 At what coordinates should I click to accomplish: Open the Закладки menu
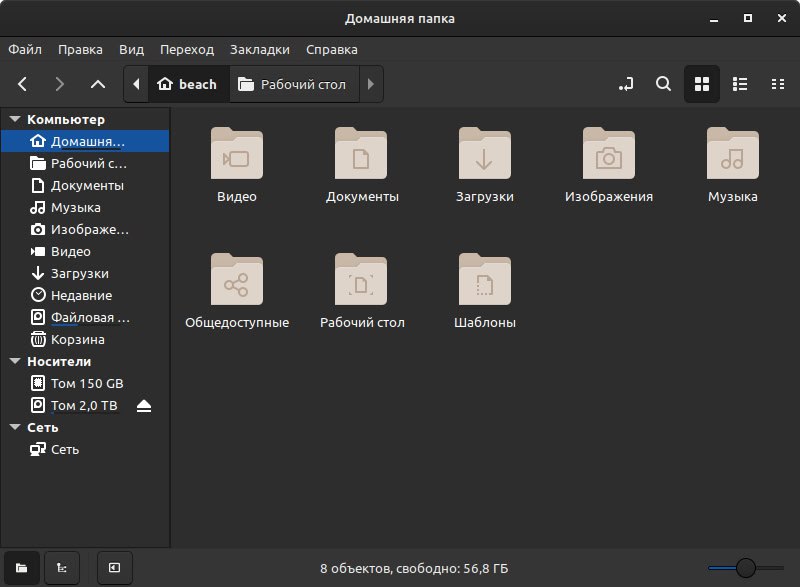(x=260, y=49)
